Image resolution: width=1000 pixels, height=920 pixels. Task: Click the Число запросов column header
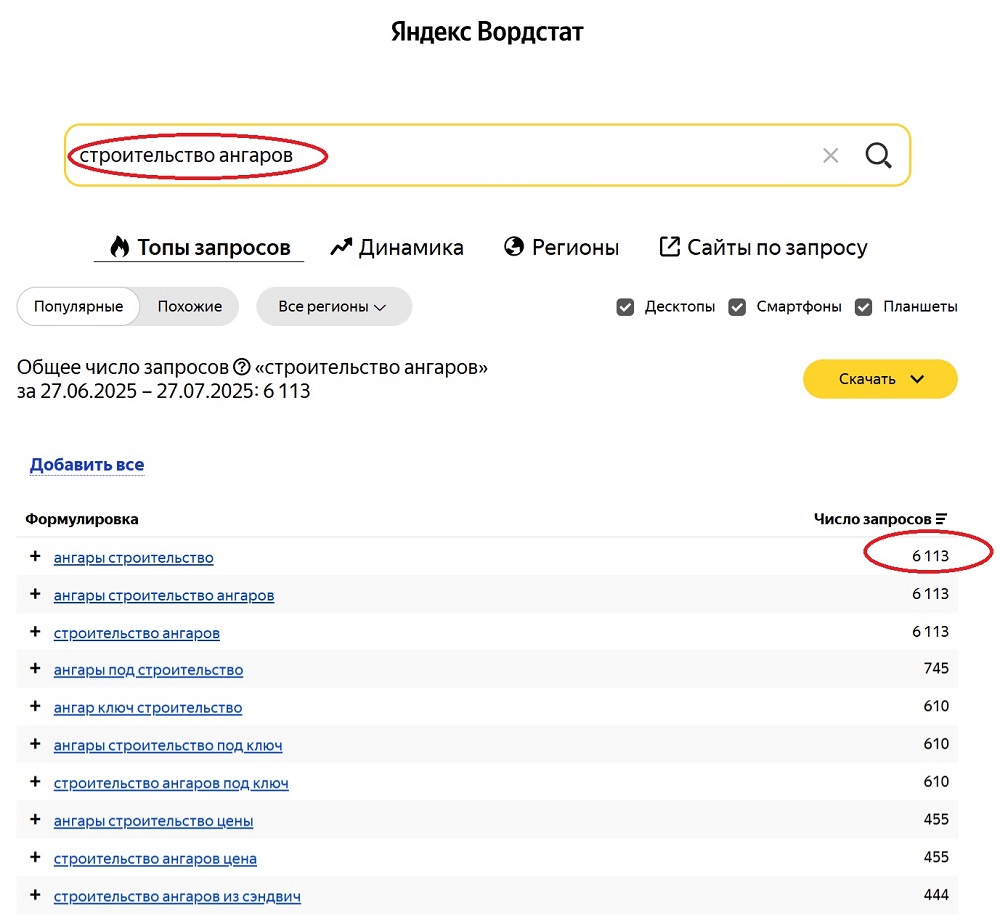point(872,519)
